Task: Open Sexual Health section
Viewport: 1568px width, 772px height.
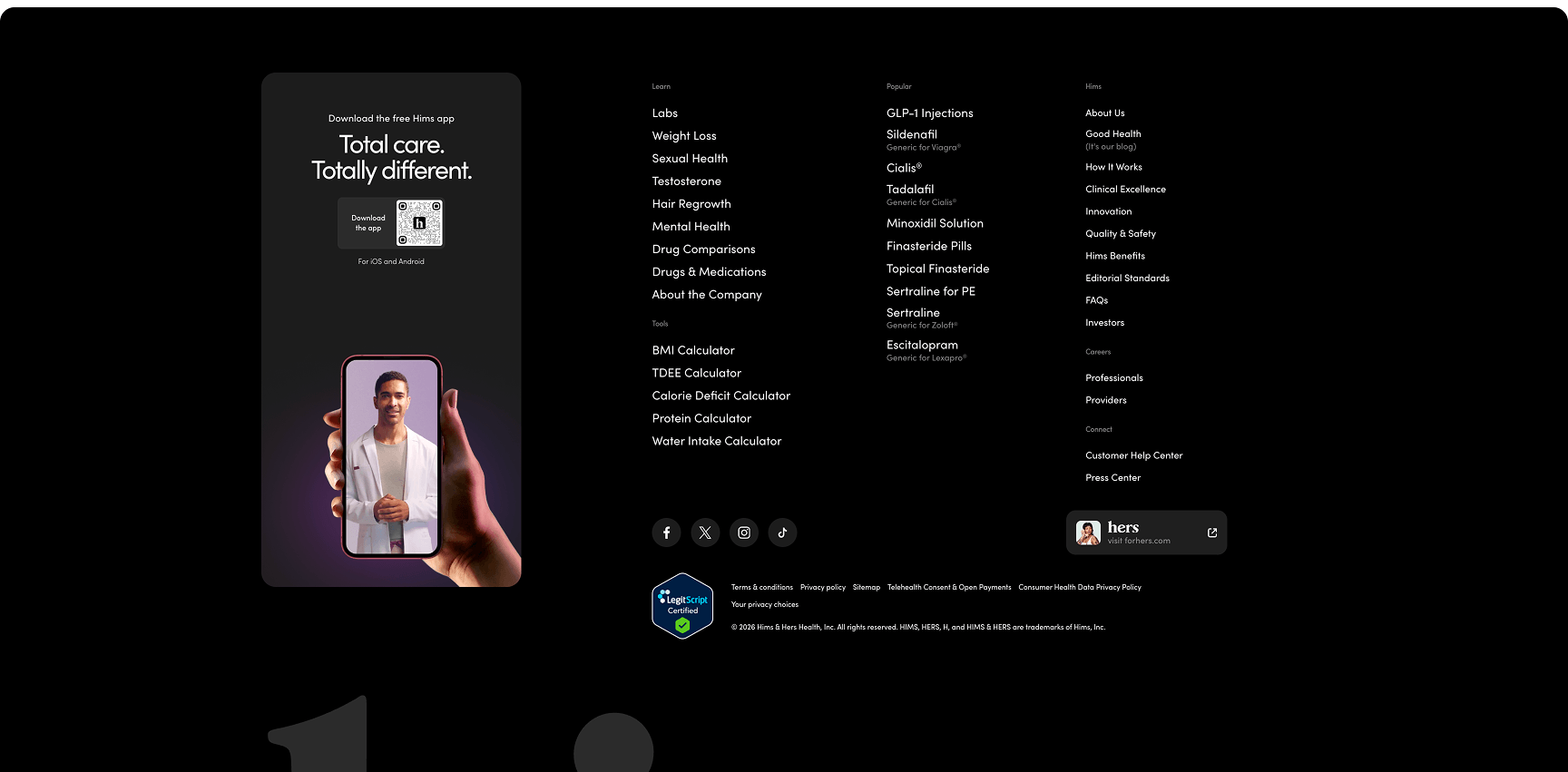Action: [690, 159]
